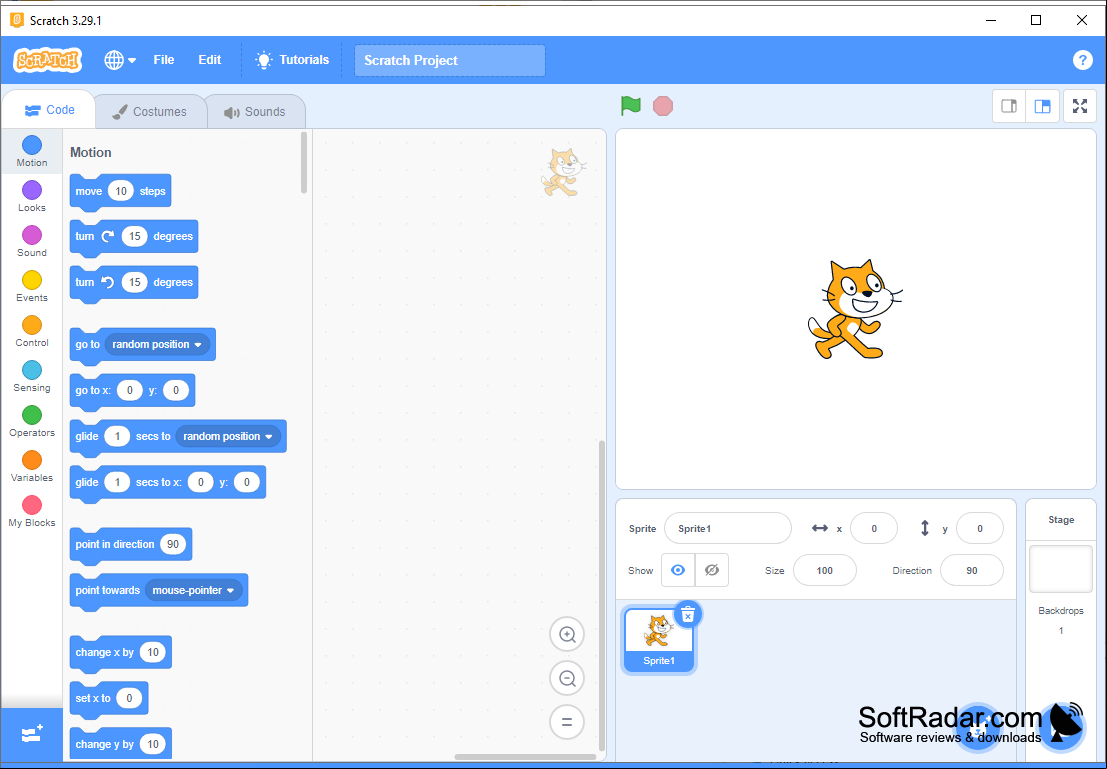Open the Scratch logo in the menu bar
This screenshot has width=1107, height=769.
[x=47, y=60]
